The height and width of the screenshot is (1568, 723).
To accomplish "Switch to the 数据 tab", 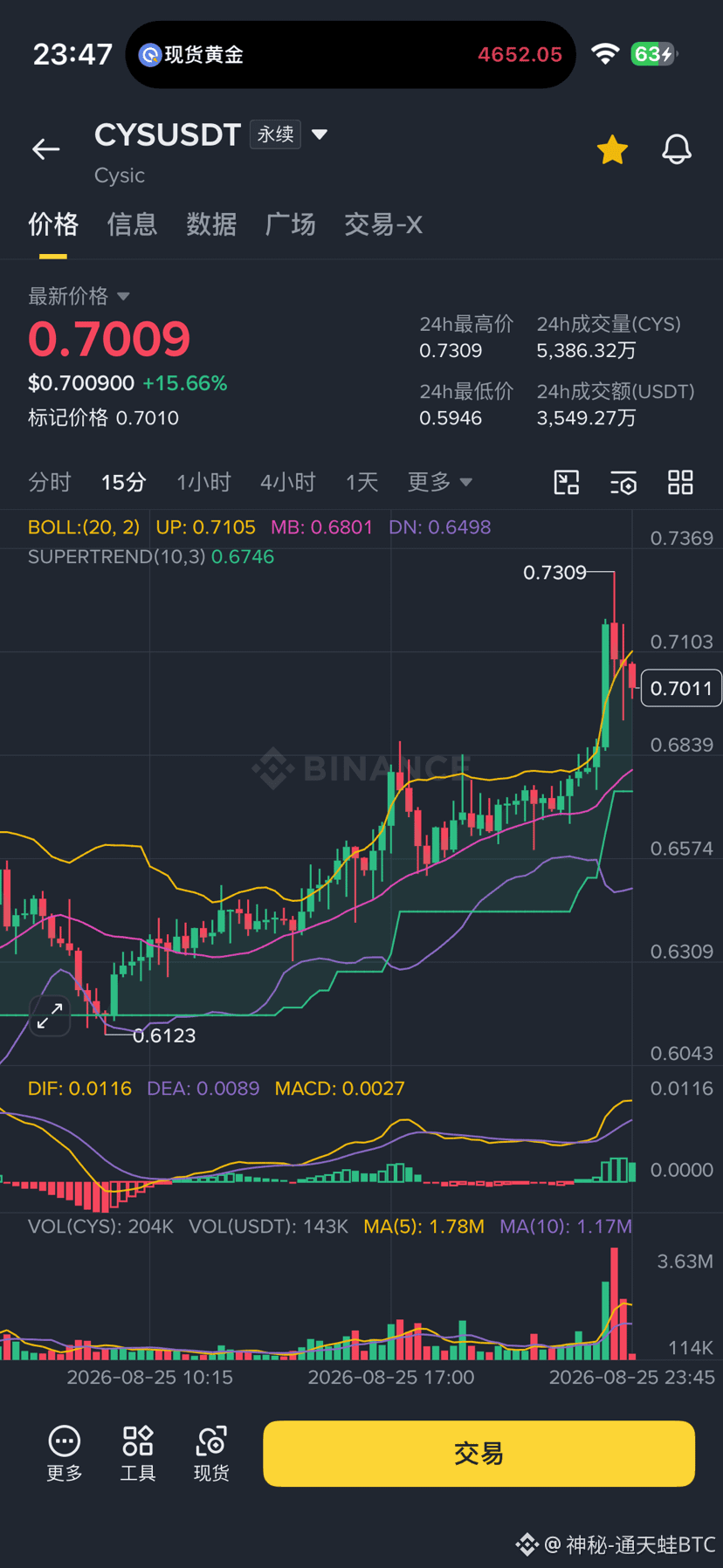I will coord(211,224).
